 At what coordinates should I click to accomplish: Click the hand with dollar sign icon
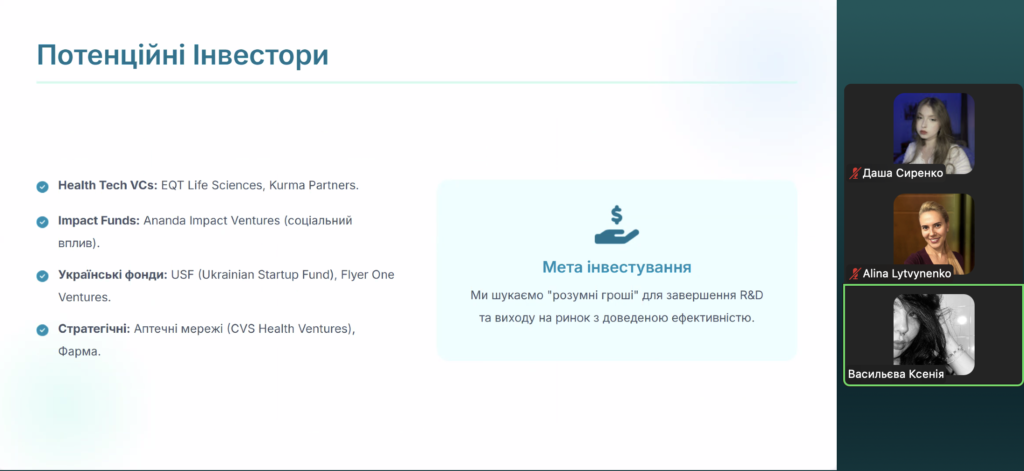616,225
